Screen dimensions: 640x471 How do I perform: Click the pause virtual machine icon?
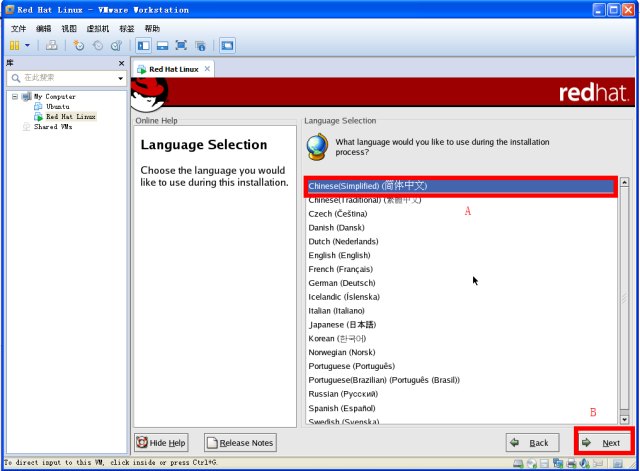pyautogui.click(x=14, y=45)
